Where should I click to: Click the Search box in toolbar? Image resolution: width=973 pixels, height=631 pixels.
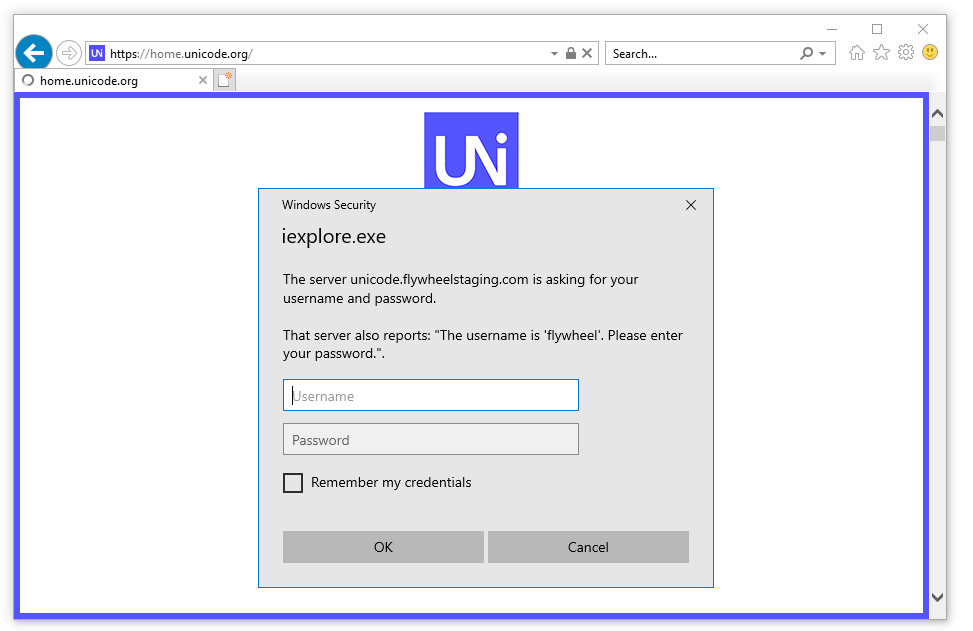pyautogui.click(x=703, y=54)
